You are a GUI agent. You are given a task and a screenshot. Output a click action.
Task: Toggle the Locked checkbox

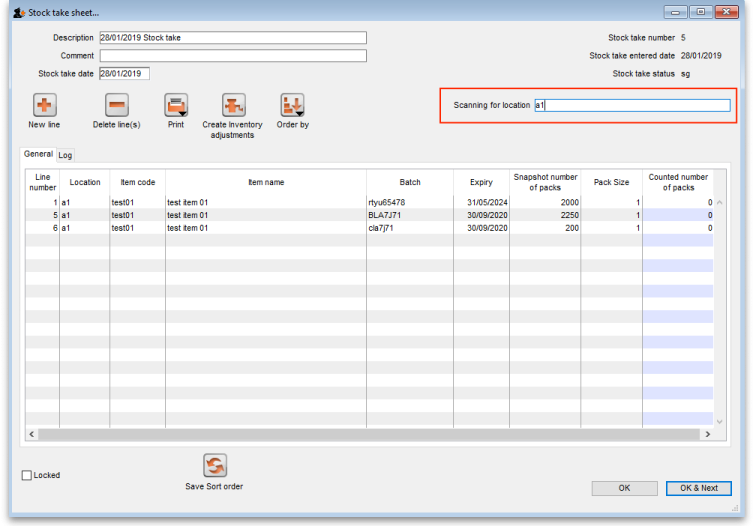tap(27, 476)
